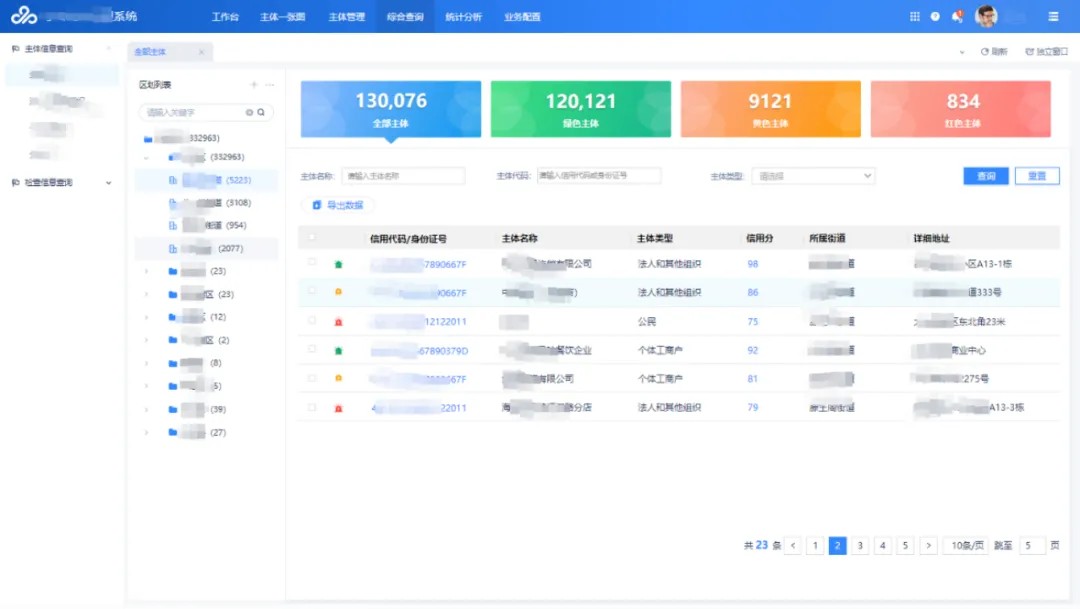Click the blue 查询 button

[986, 176]
